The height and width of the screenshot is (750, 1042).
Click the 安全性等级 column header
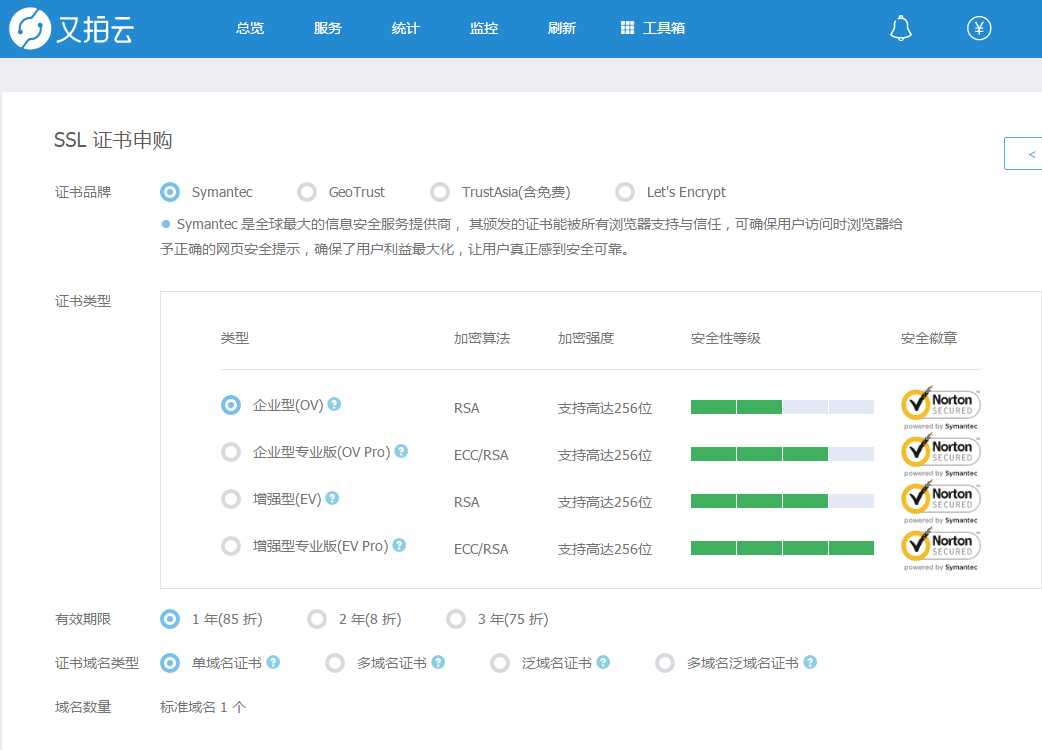click(726, 338)
